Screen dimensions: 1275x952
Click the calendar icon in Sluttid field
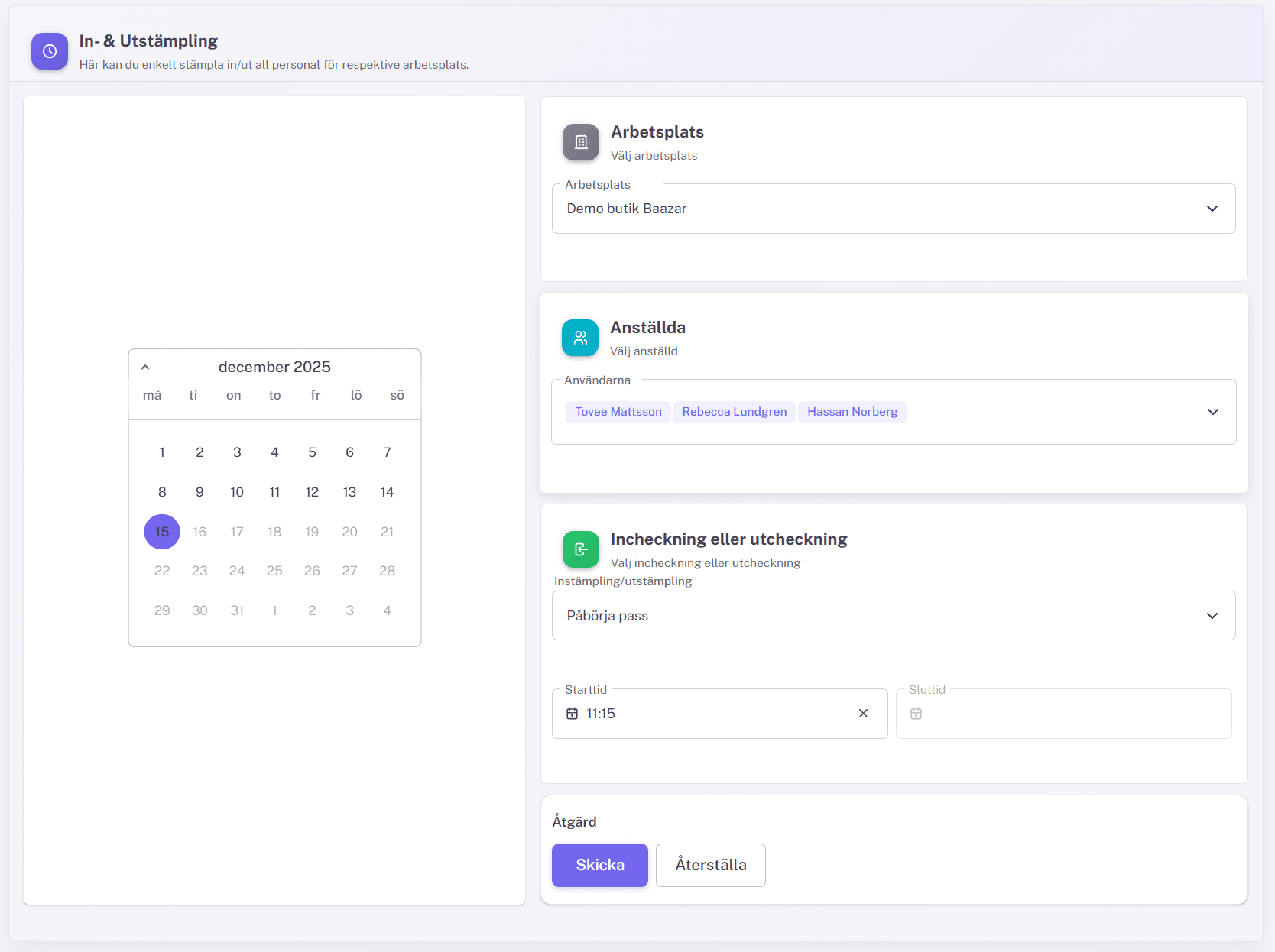pyautogui.click(x=916, y=714)
